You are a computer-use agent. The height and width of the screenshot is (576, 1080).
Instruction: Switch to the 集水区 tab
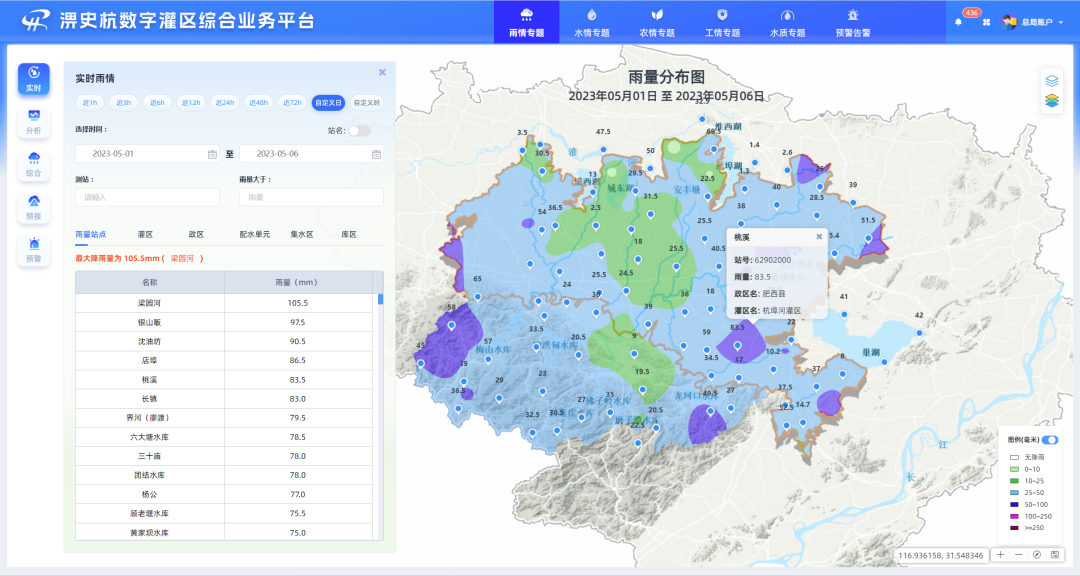[302, 234]
